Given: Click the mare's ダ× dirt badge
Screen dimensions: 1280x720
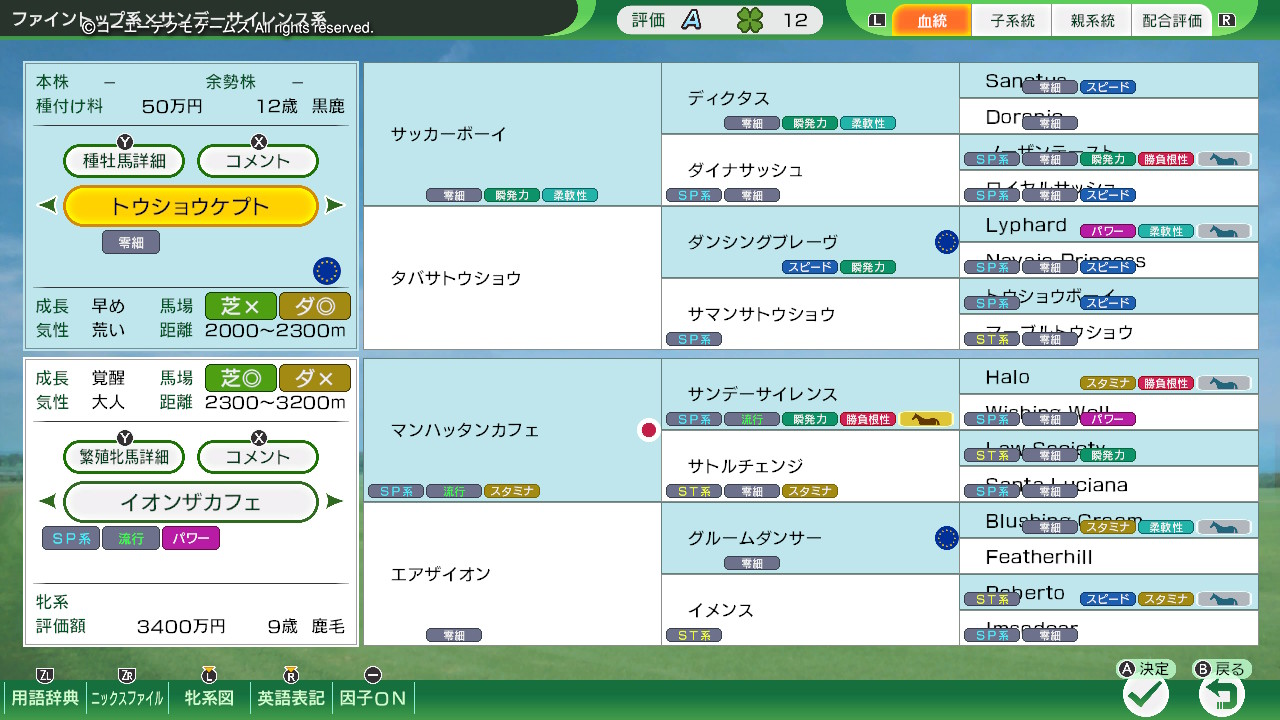Looking at the screenshot, I should pos(315,378).
